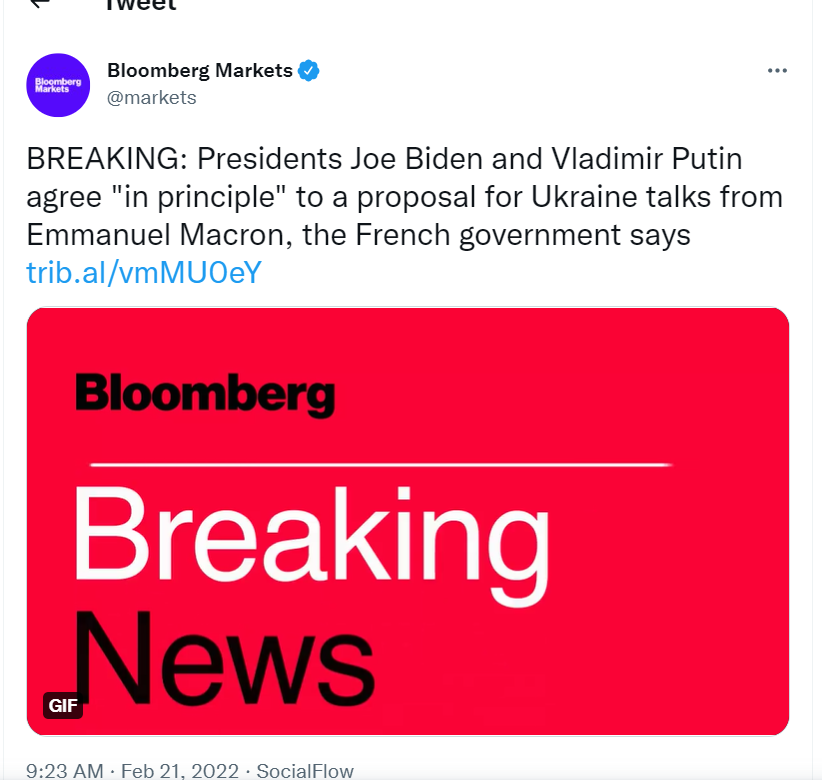Click the Tweet header title
Viewport: 822px width, 780px height.
click(x=140, y=5)
